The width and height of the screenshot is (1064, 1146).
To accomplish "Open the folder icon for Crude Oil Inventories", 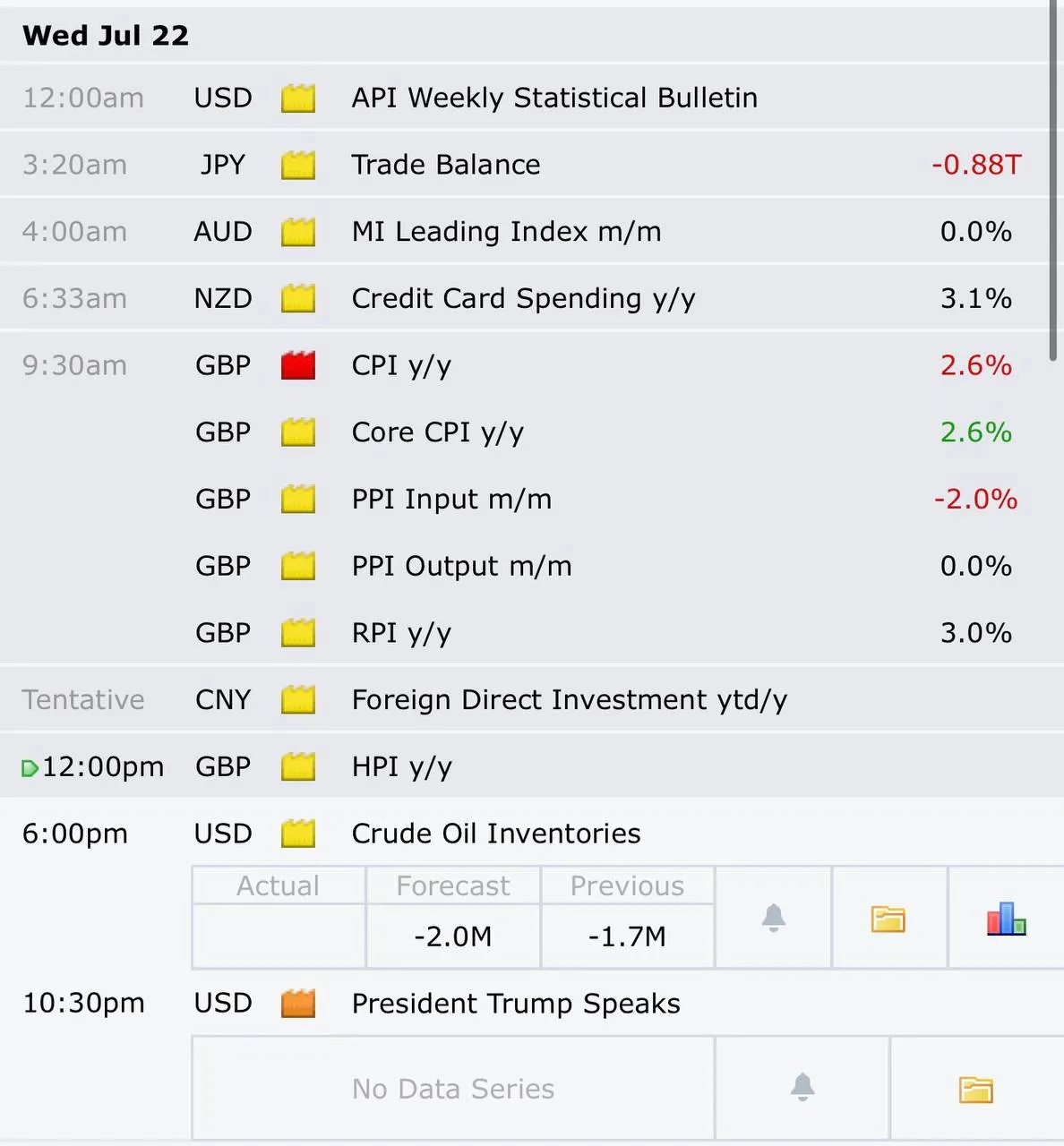I will click(888, 919).
